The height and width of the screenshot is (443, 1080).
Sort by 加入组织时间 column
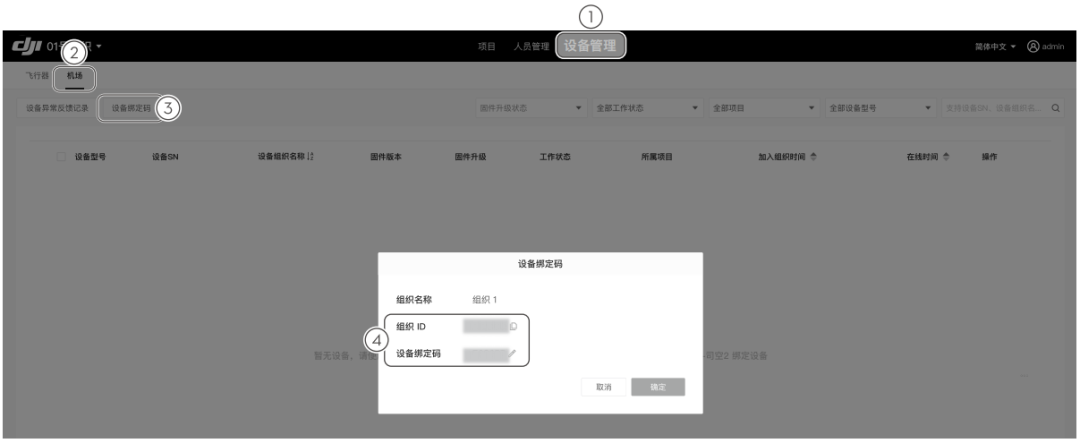coord(813,157)
